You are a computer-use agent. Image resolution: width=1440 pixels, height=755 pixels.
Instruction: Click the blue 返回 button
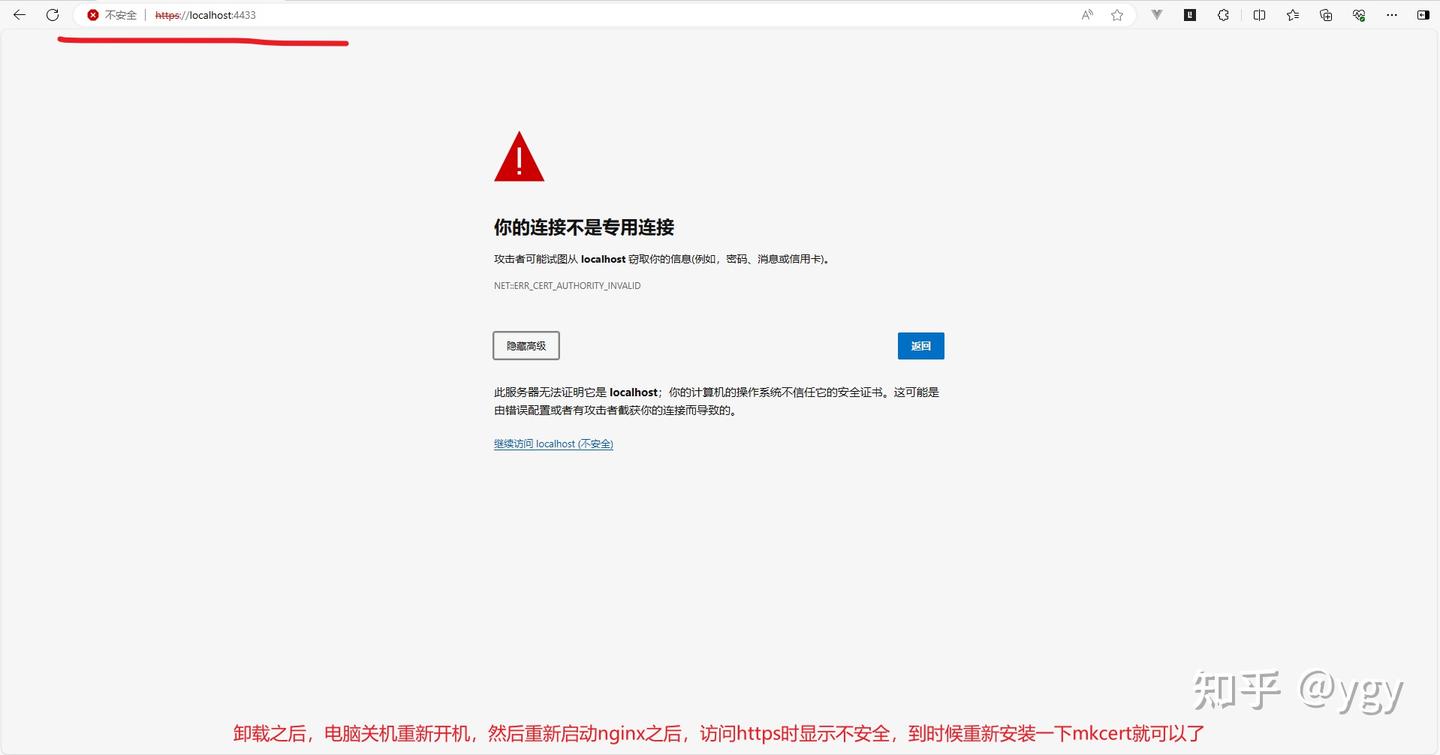(920, 345)
